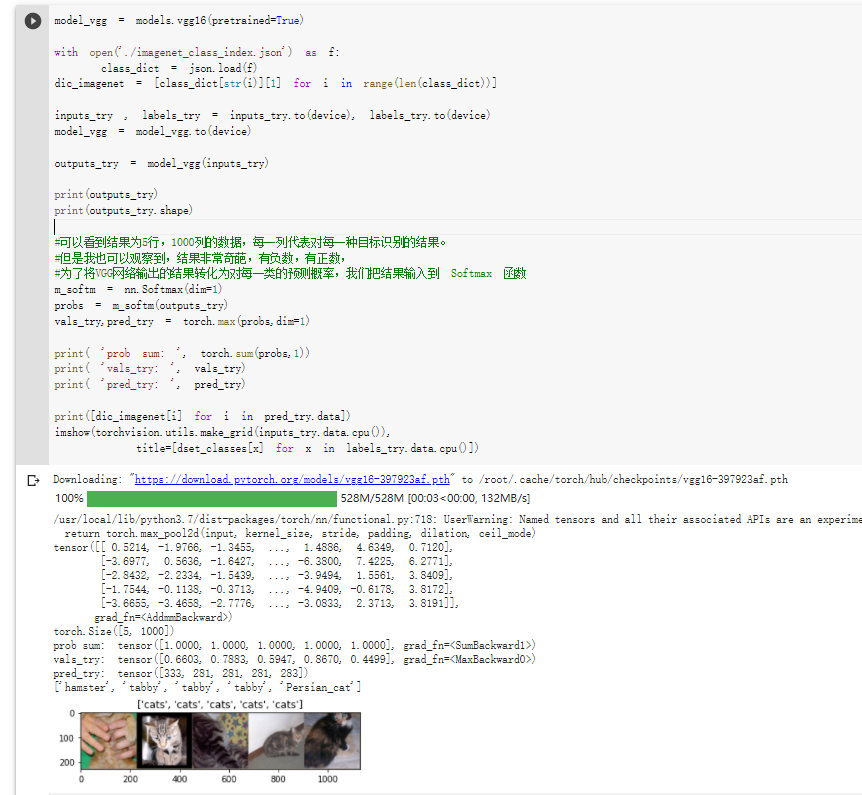Click the green 100% download progress bar
Image resolution: width=862 pixels, height=795 pixels.
(x=212, y=499)
